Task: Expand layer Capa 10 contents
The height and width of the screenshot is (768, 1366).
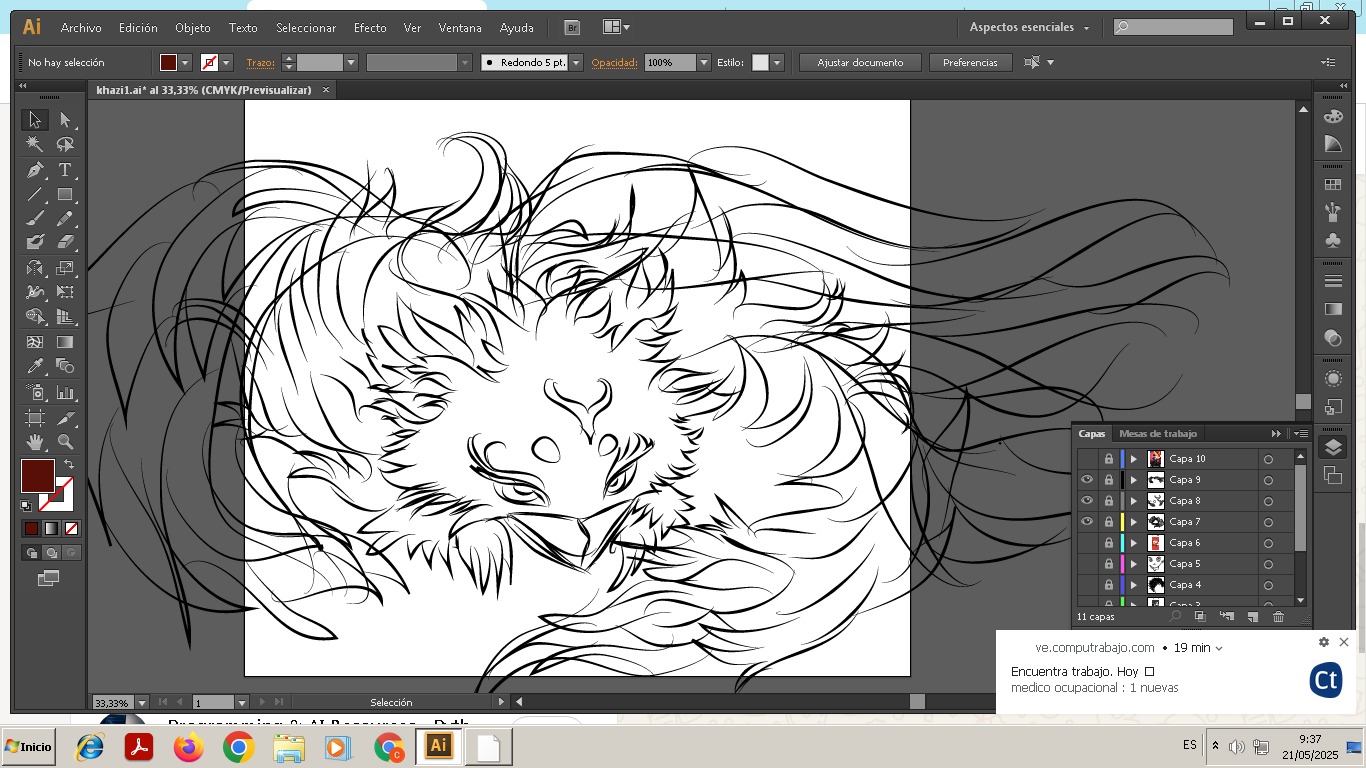Action: point(1133,459)
